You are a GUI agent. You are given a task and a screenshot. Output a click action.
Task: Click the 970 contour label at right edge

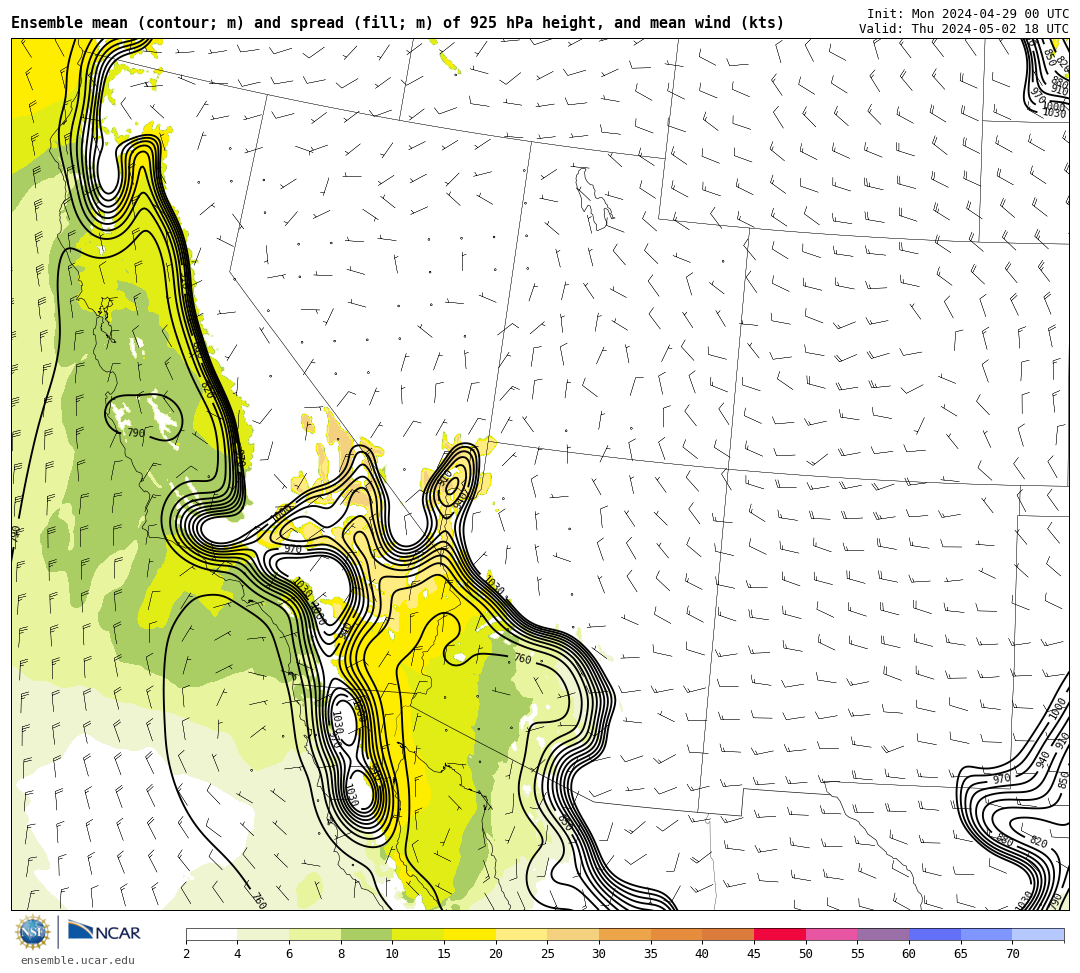coord(1001,779)
